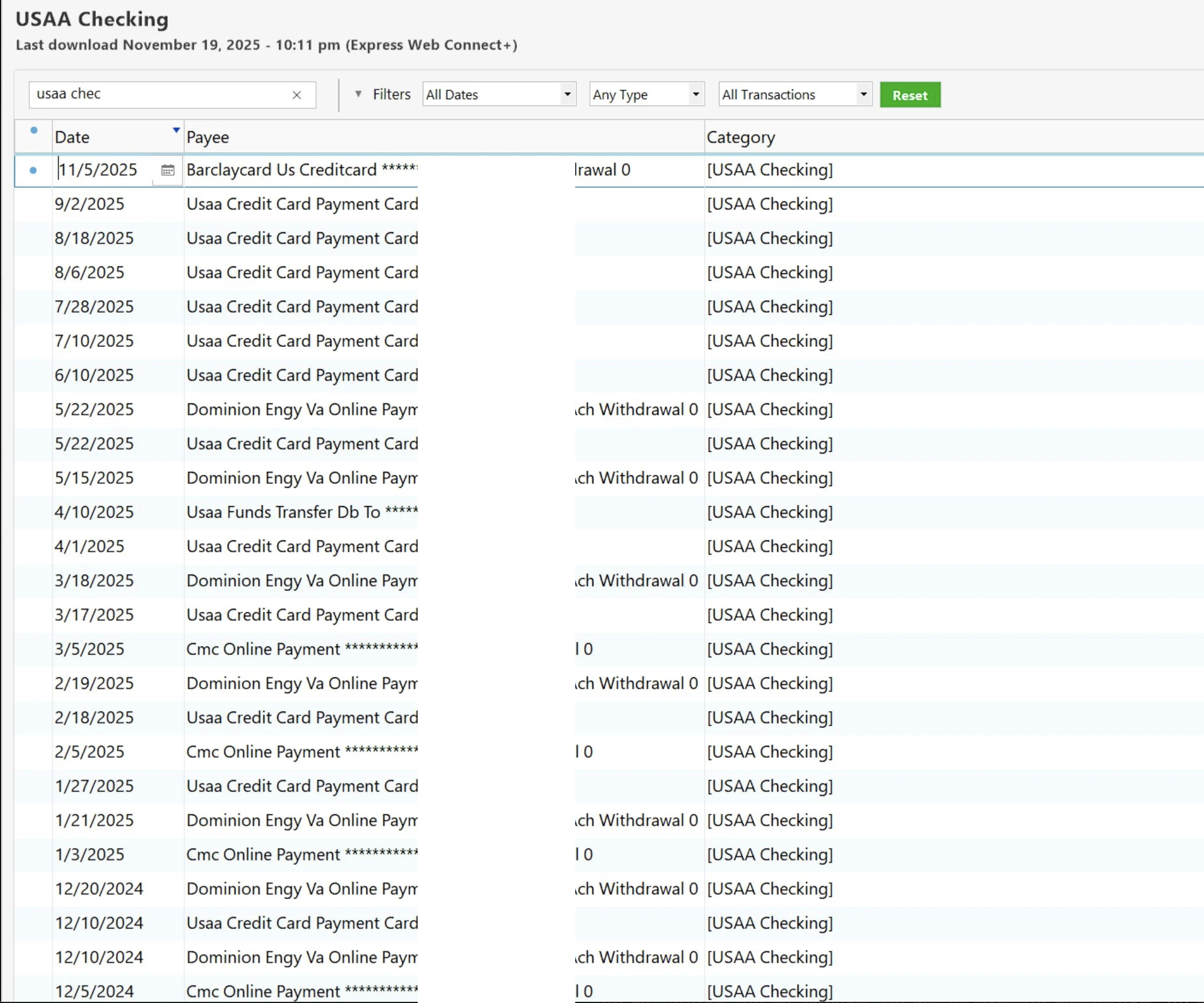Clear the search field with X icon
The width and height of the screenshot is (1204, 1003).
tap(296, 95)
